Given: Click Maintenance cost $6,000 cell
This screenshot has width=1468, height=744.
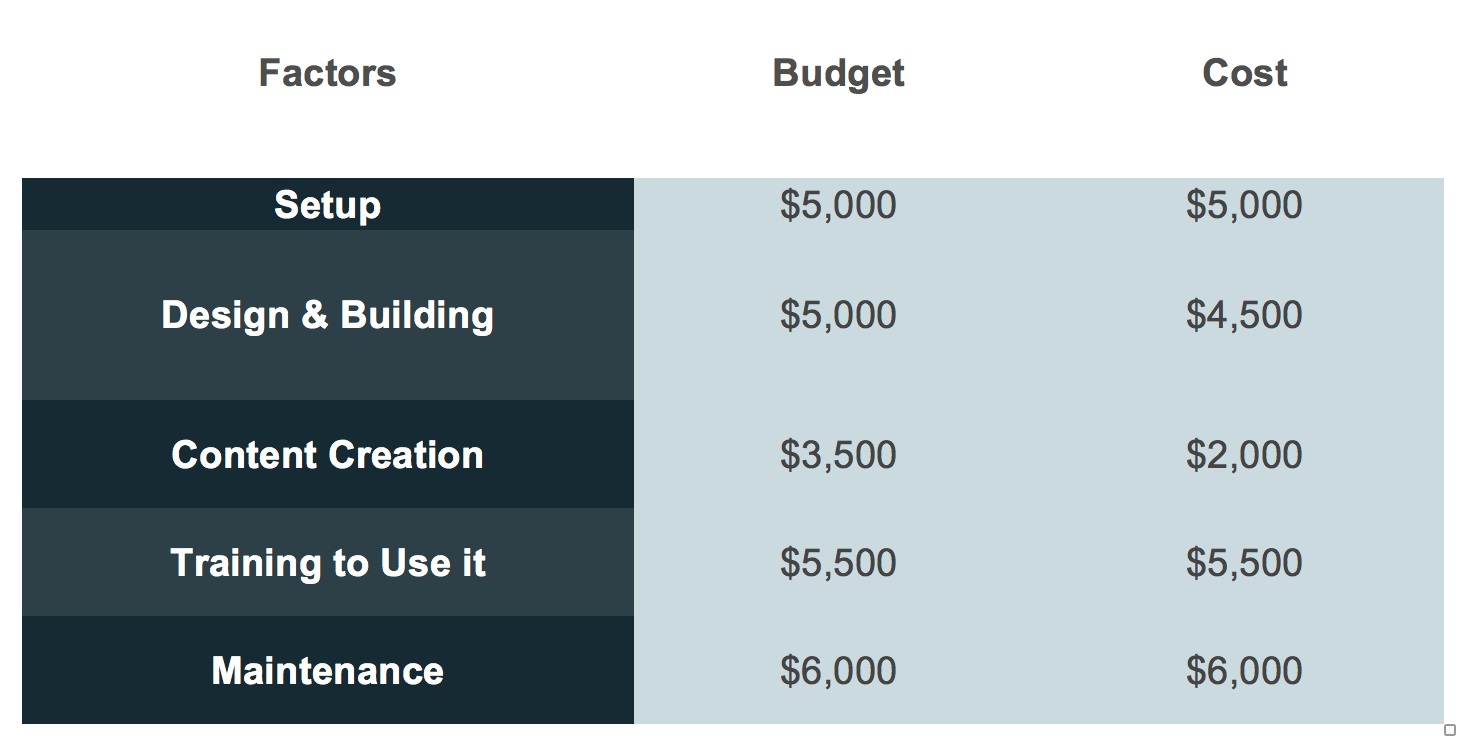Looking at the screenshot, I should coord(1244,670).
